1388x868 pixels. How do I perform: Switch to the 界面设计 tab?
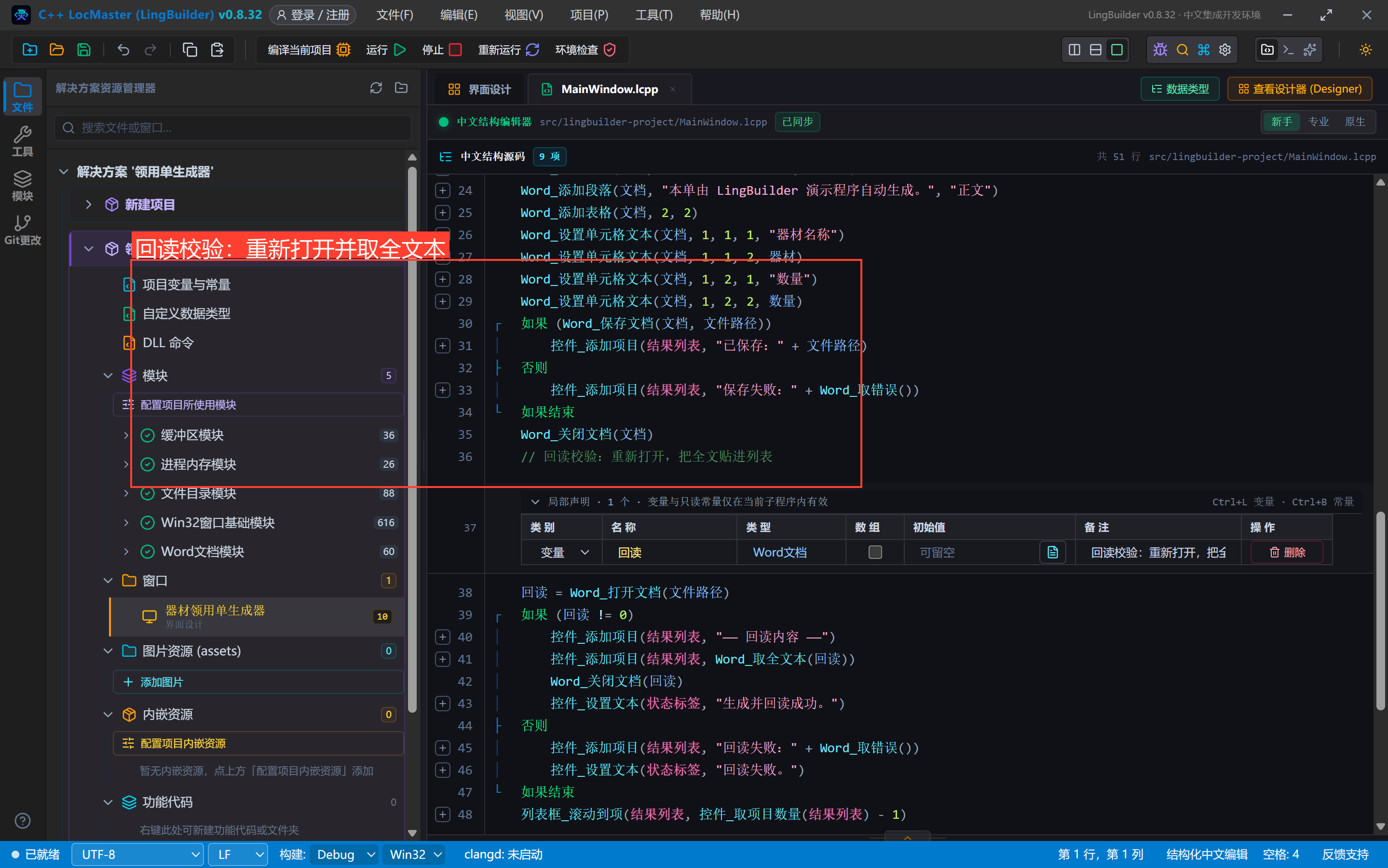click(479, 89)
